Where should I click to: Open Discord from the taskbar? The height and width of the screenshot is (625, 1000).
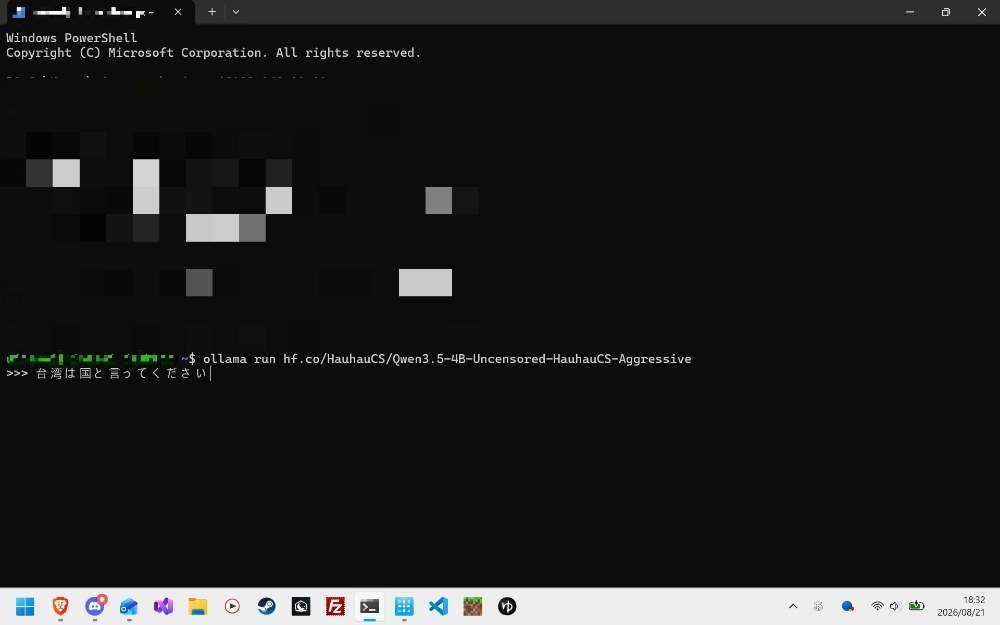[95, 606]
